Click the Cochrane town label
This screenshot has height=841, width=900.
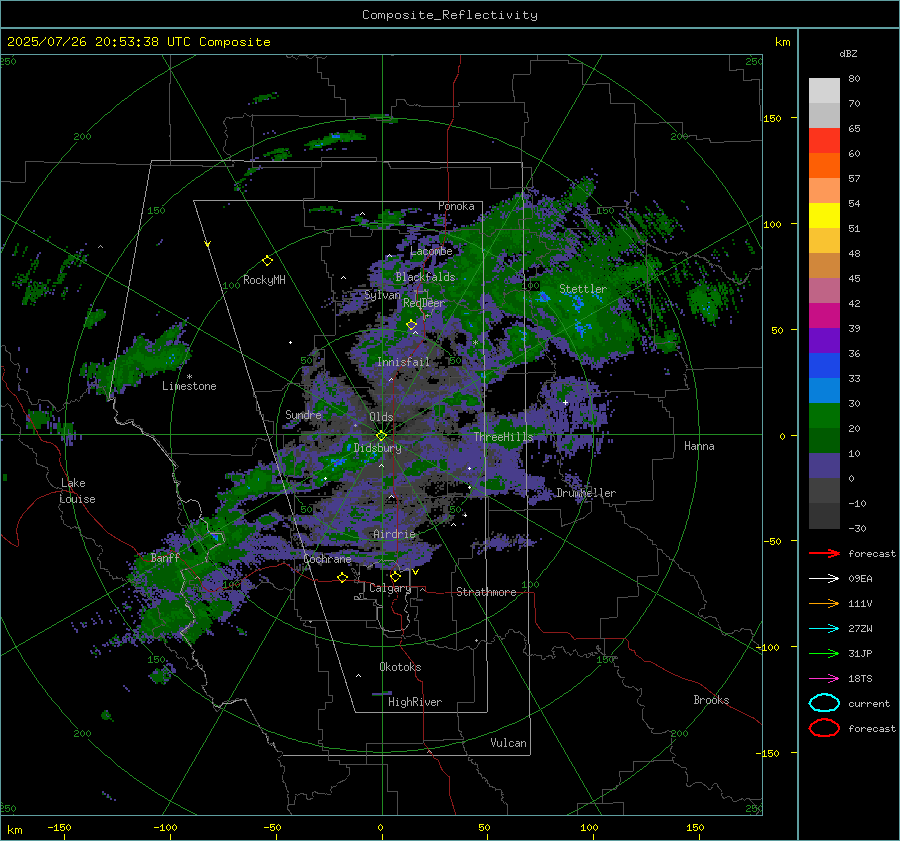point(327,559)
